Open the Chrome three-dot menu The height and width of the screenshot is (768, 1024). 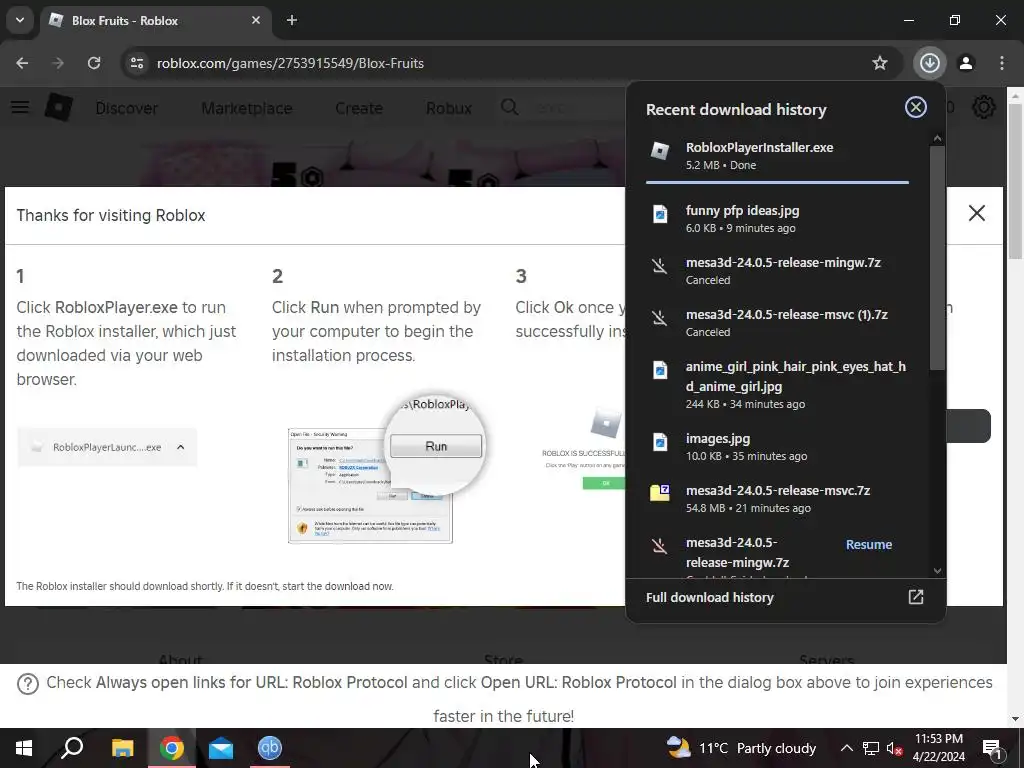[1002, 63]
